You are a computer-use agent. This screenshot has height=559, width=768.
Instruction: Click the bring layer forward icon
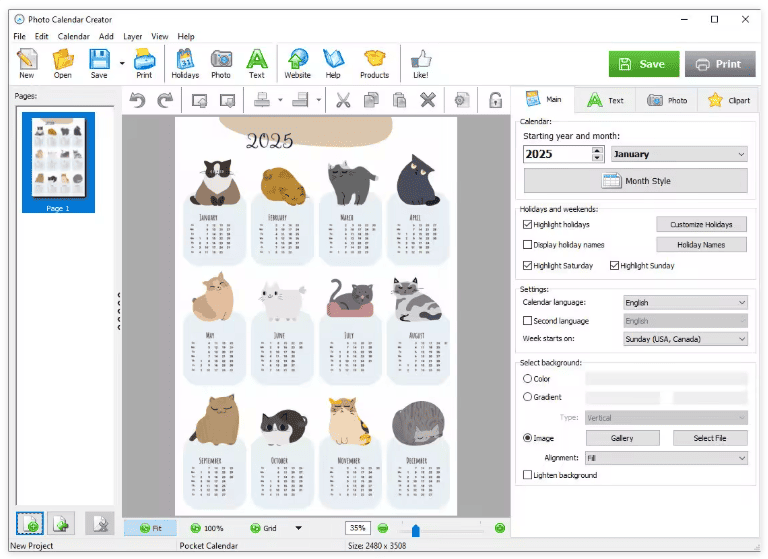point(199,100)
